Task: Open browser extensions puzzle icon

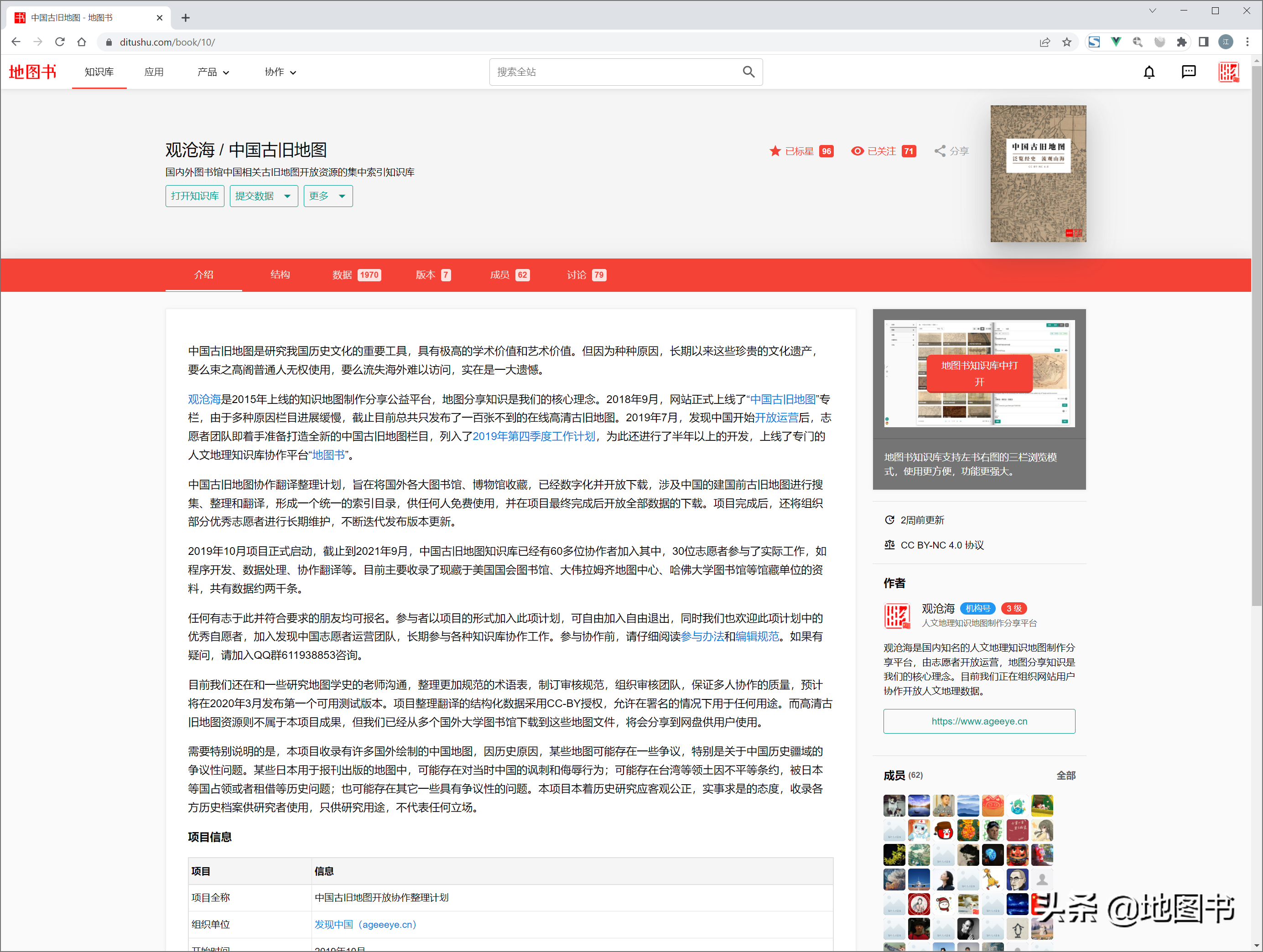Action: click(x=1181, y=42)
